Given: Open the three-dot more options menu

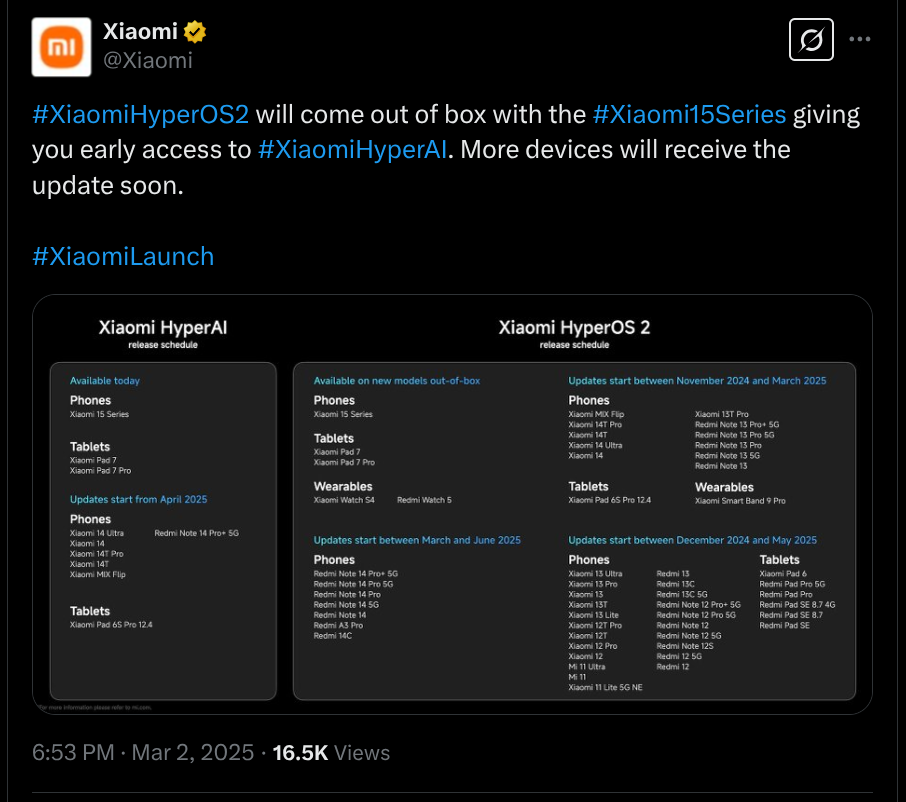Looking at the screenshot, I should (x=860, y=40).
